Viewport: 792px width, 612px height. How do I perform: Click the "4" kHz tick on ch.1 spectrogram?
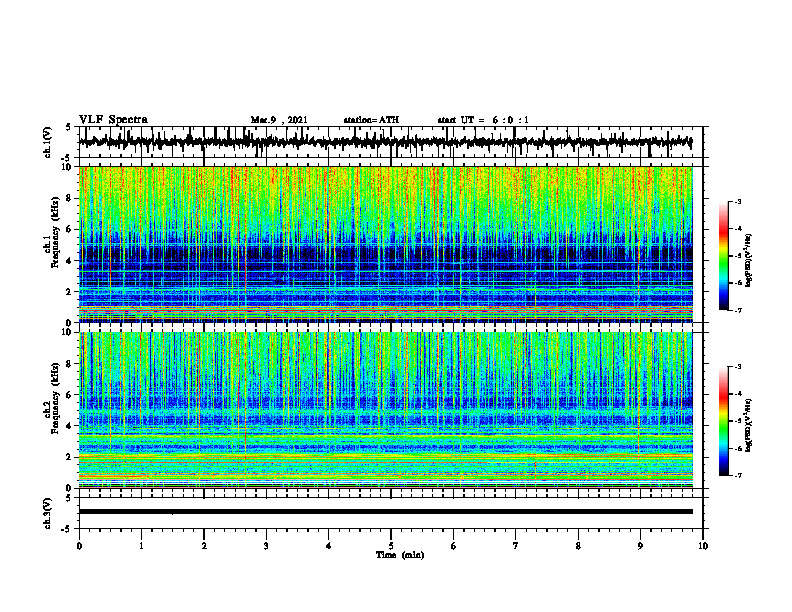point(69,261)
